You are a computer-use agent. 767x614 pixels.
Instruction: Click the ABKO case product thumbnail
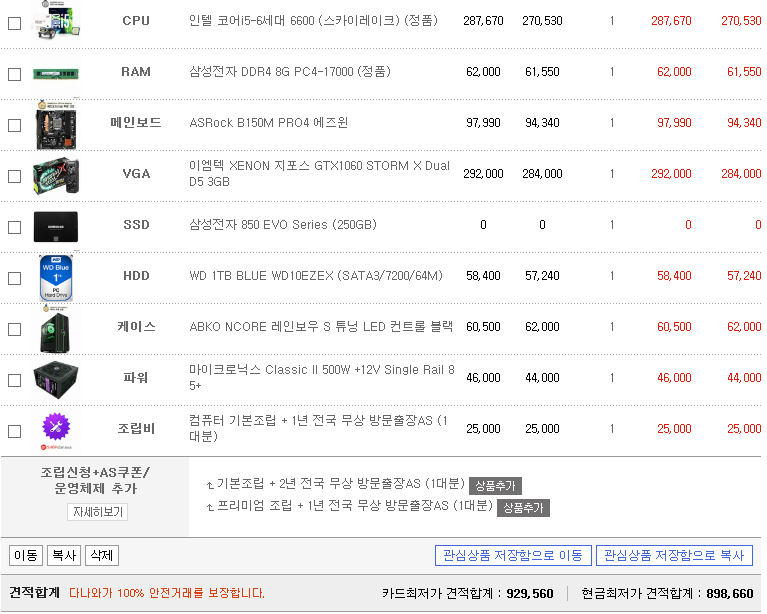[56, 328]
